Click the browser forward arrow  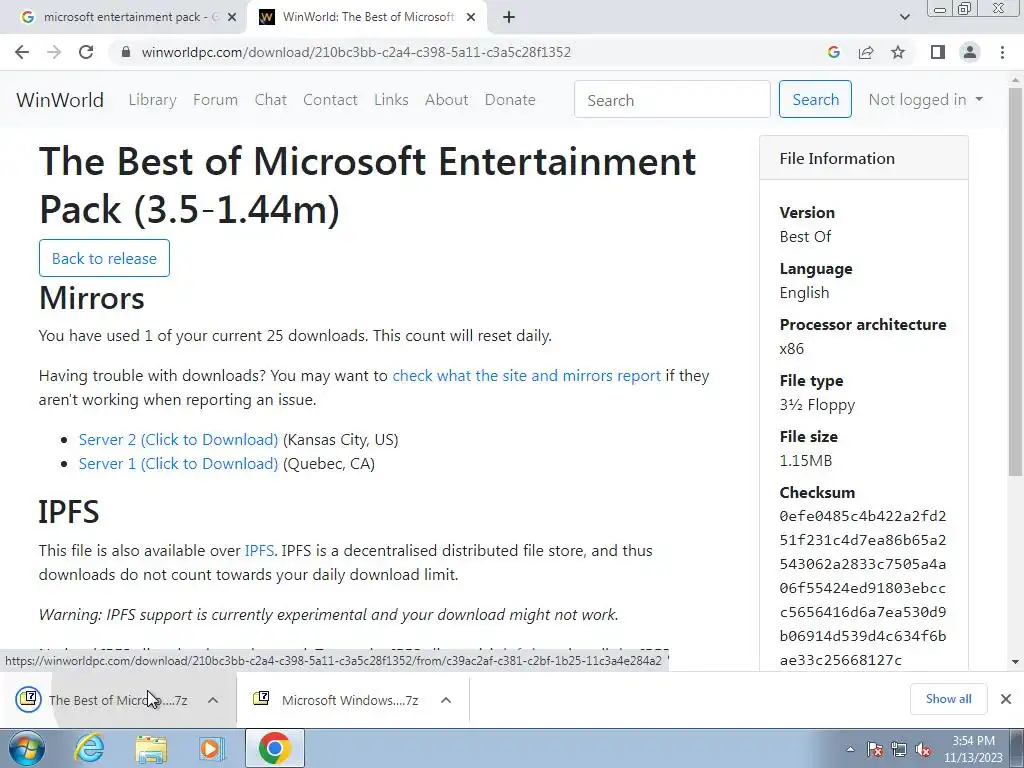click(x=54, y=52)
